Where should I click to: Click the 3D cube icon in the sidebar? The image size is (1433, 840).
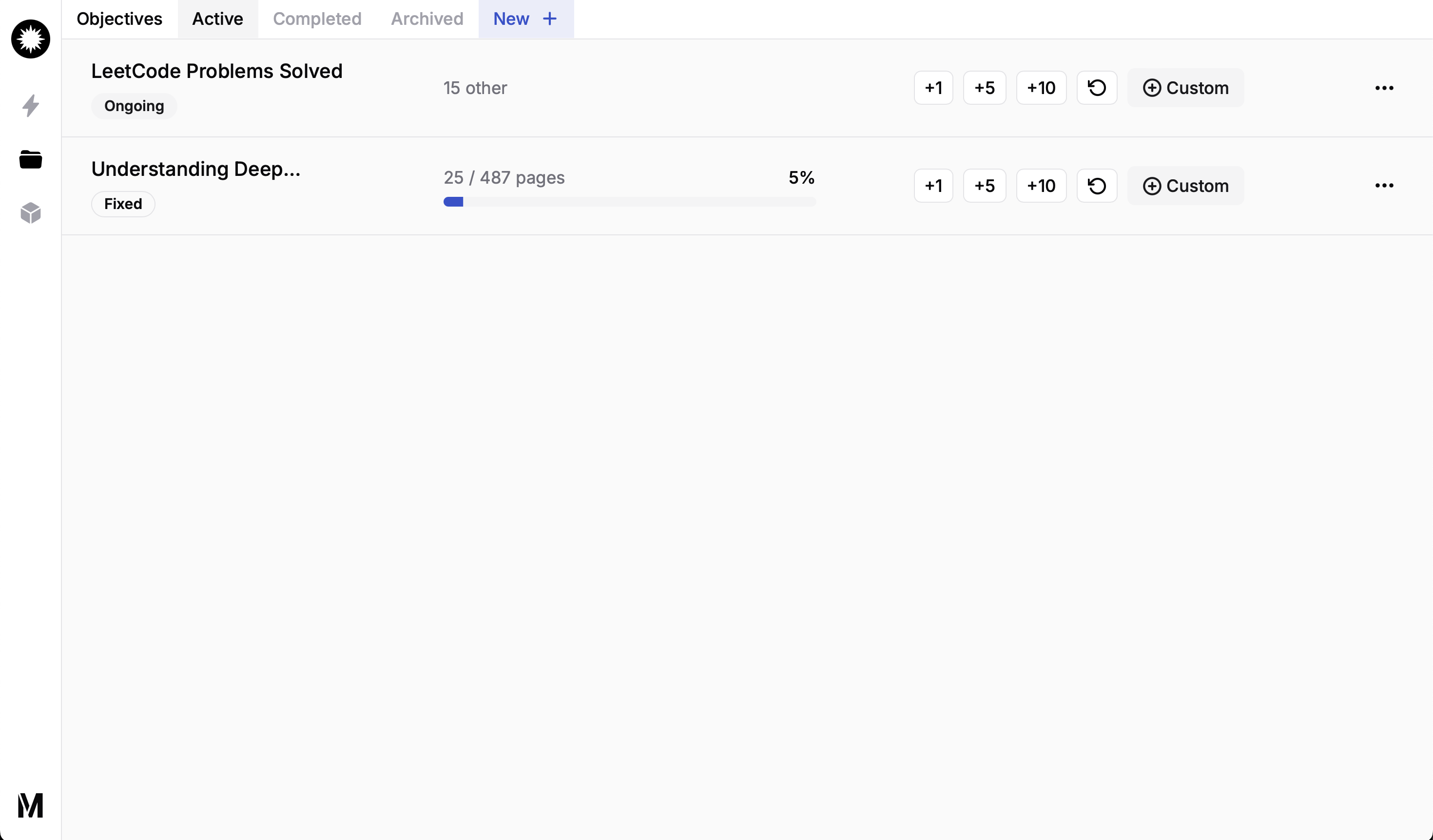pyautogui.click(x=30, y=213)
